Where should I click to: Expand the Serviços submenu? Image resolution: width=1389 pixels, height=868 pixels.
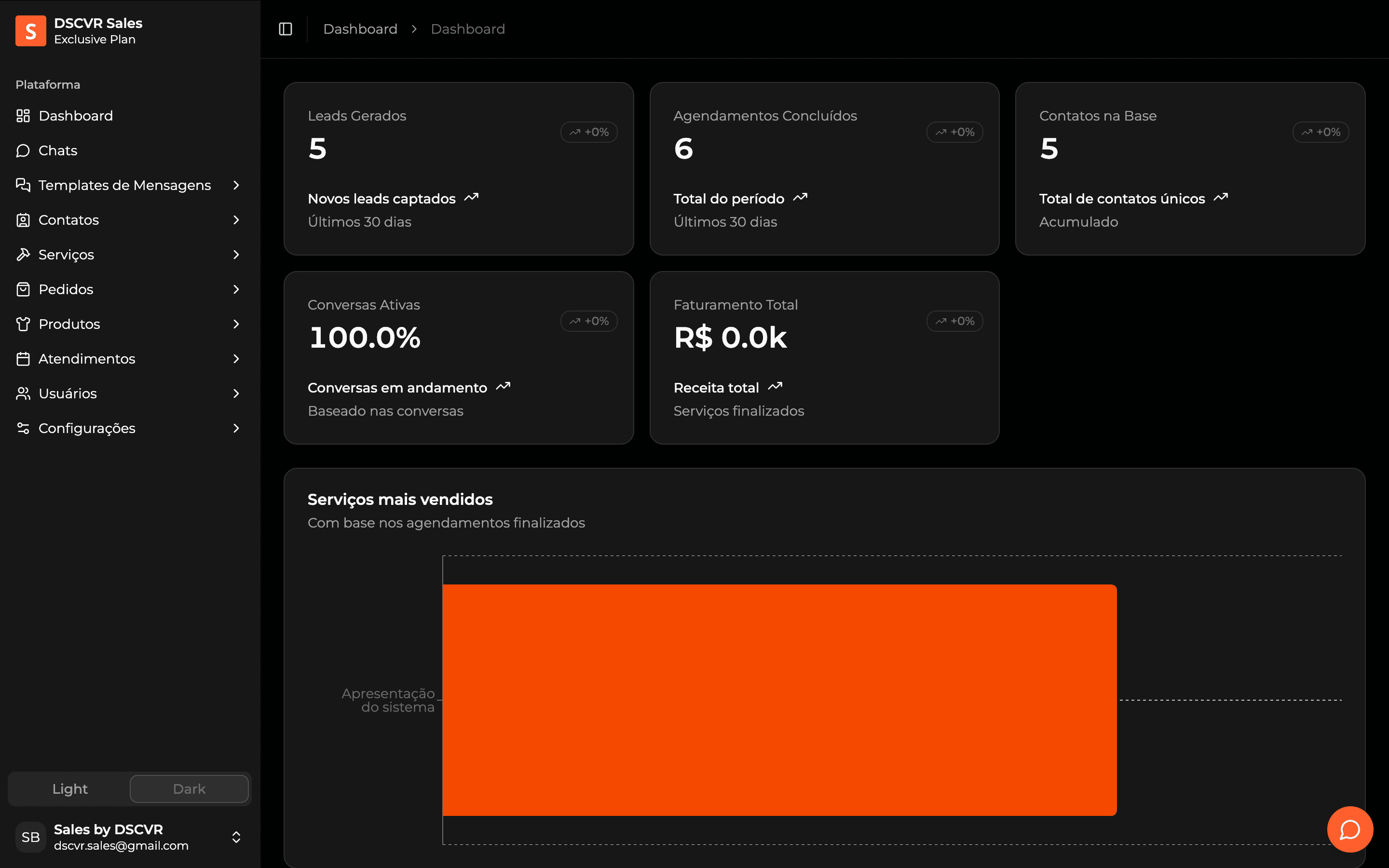pos(236,254)
